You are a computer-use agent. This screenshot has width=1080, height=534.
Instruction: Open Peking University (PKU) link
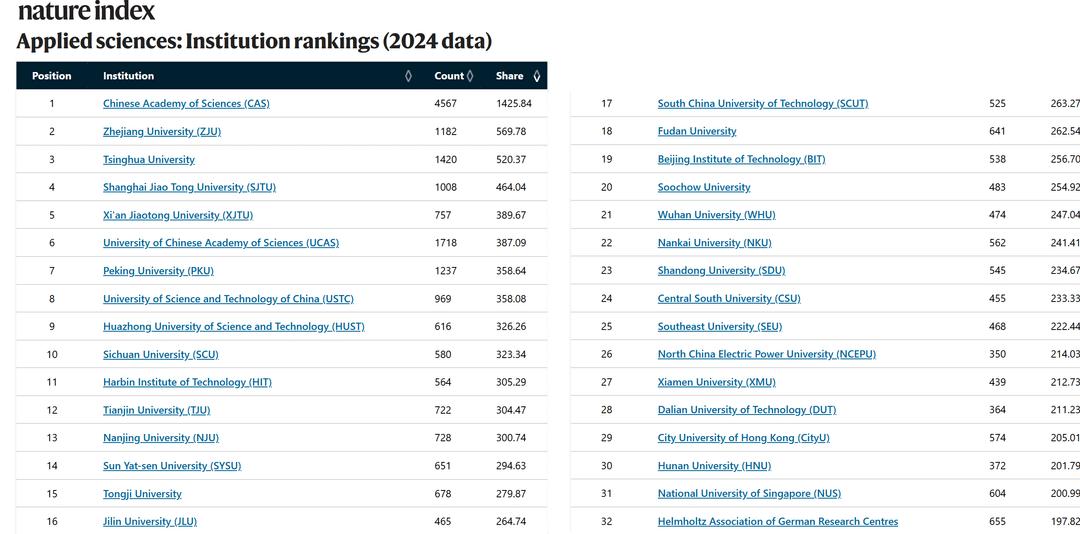click(158, 271)
